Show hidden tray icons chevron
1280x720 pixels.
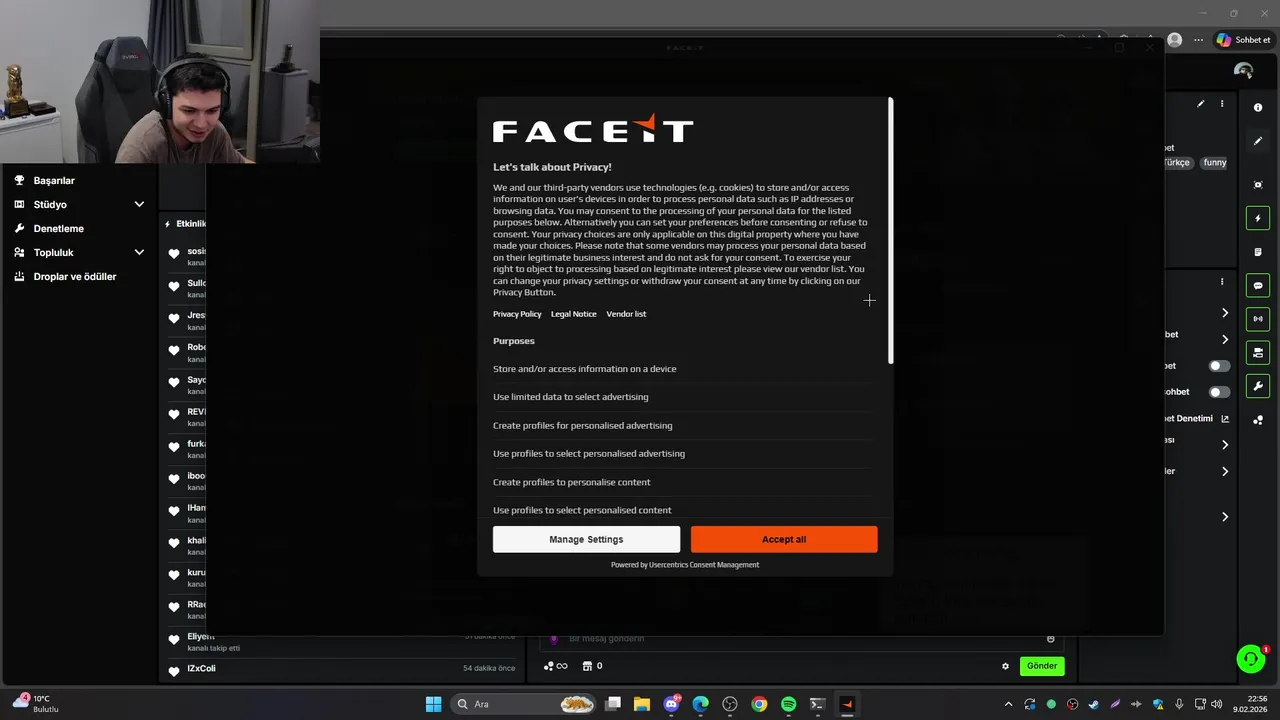[x=1008, y=704]
